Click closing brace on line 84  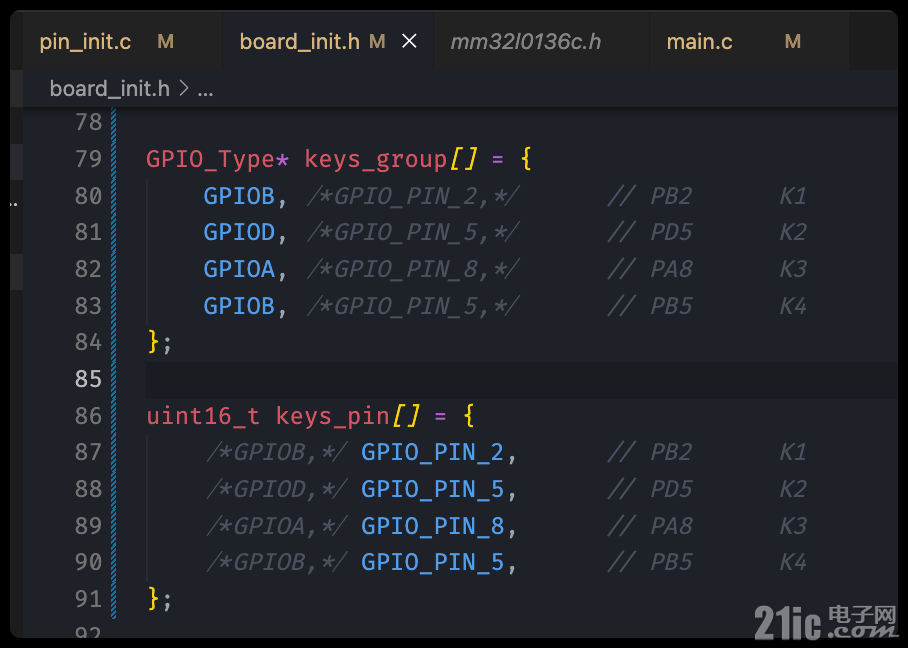click(x=153, y=342)
